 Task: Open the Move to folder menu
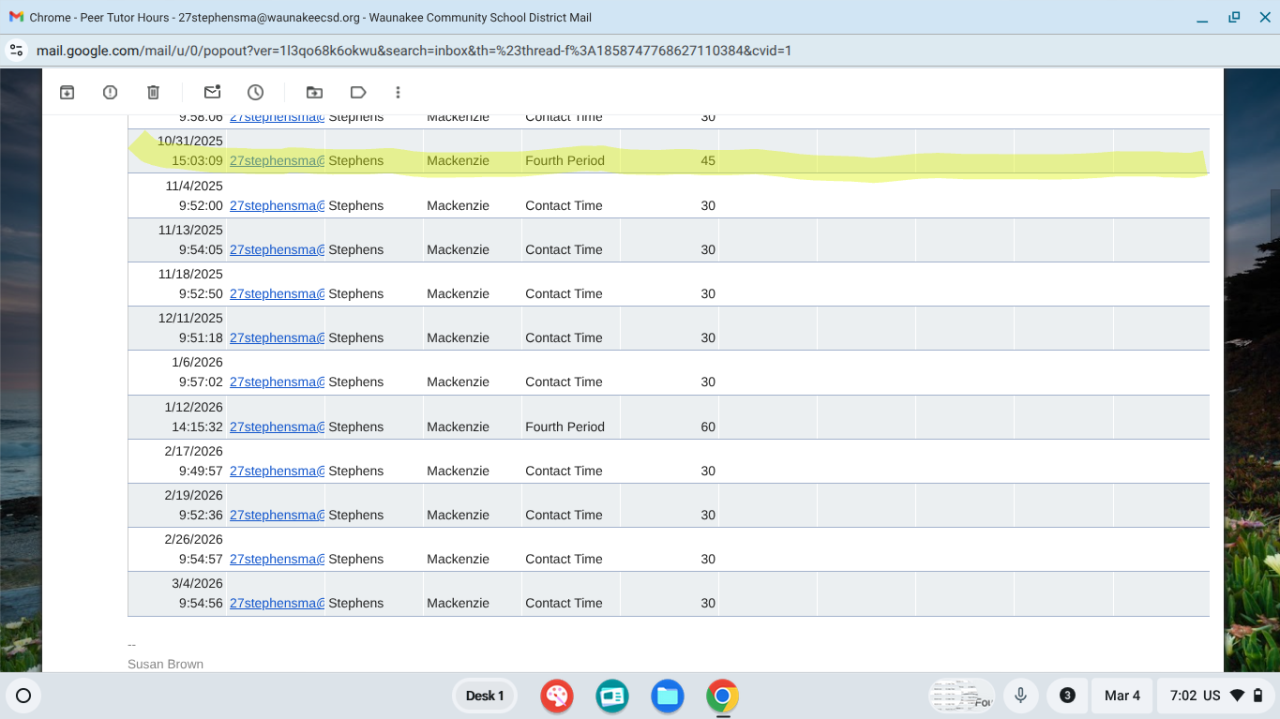[314, 92]
